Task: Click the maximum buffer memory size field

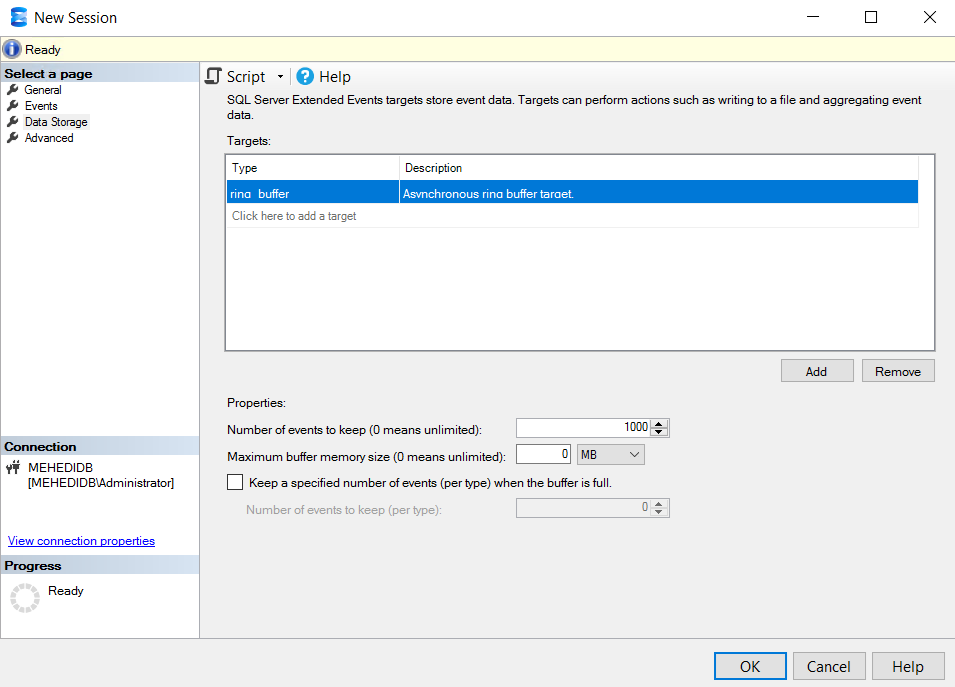Action: point(543,455)
